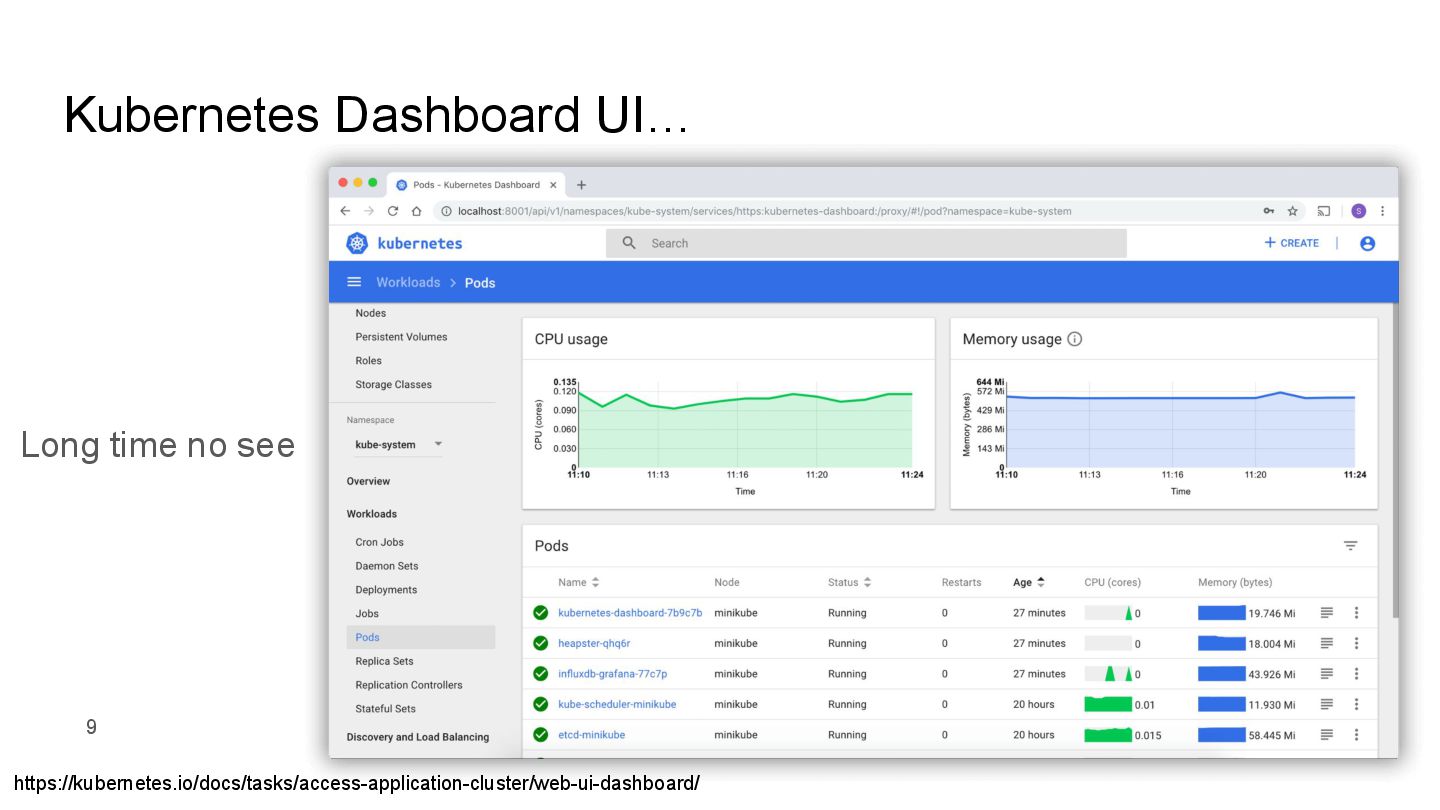Viewport: 1440px width, 810px height.
Task: Open Jobs in sidebar
Action: [367, 614]
